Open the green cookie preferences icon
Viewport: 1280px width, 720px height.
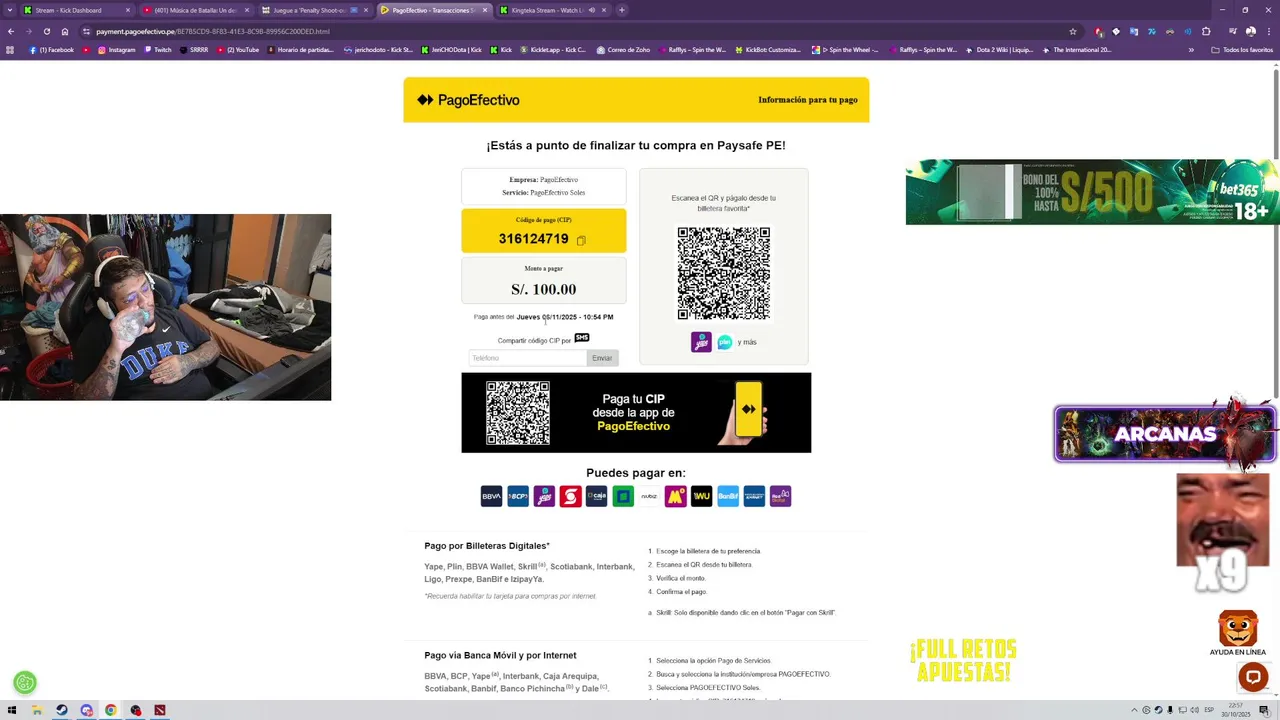point(25,683)
